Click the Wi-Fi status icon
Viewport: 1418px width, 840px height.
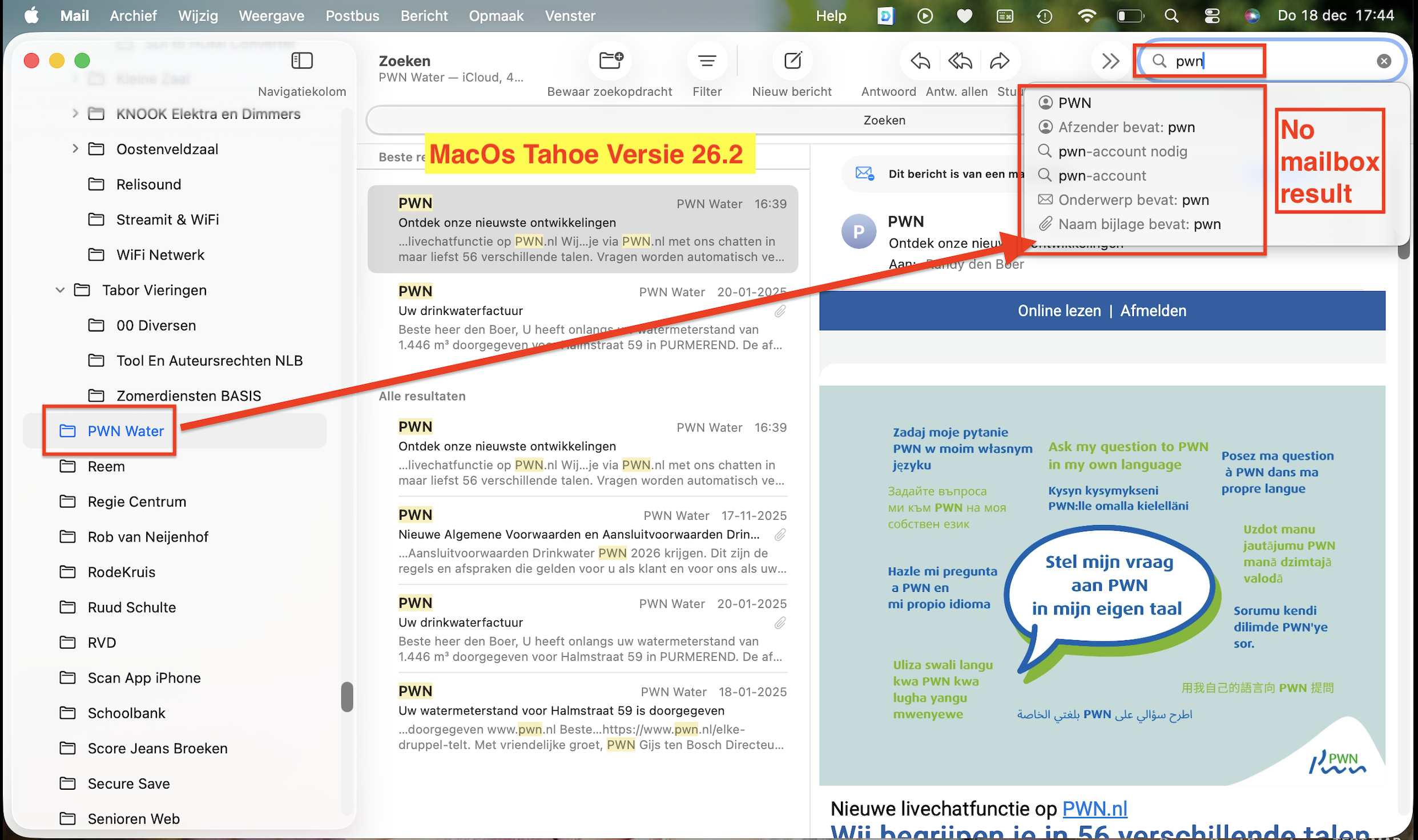click(1086, 16)
